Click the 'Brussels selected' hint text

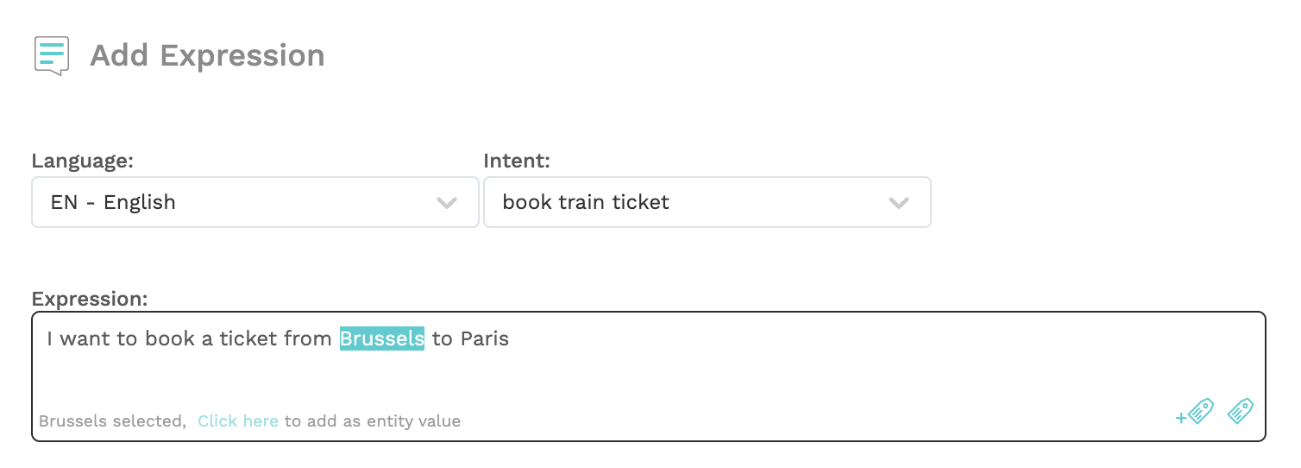tap(112, 421)
